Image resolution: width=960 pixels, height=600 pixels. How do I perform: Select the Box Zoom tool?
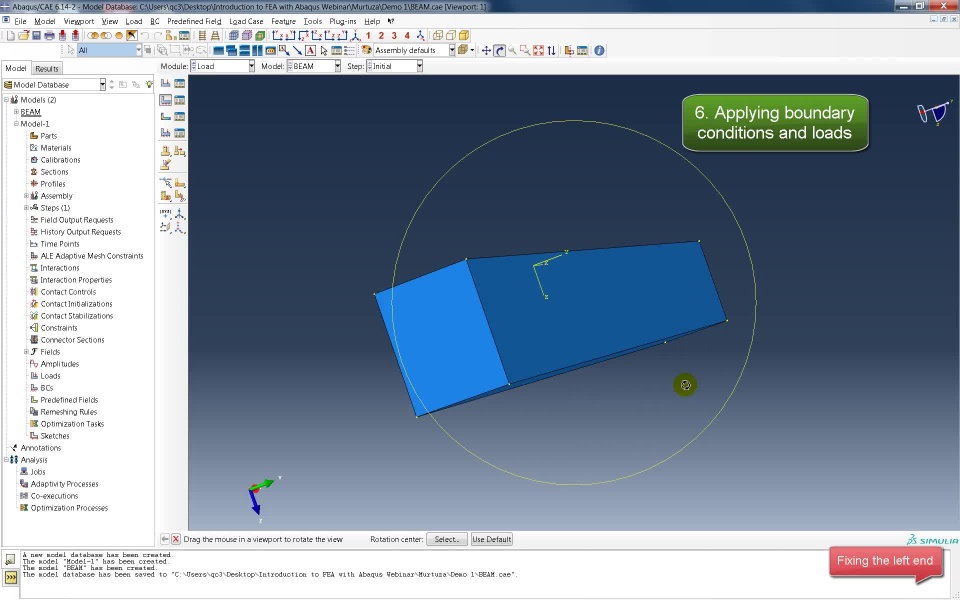525,50
